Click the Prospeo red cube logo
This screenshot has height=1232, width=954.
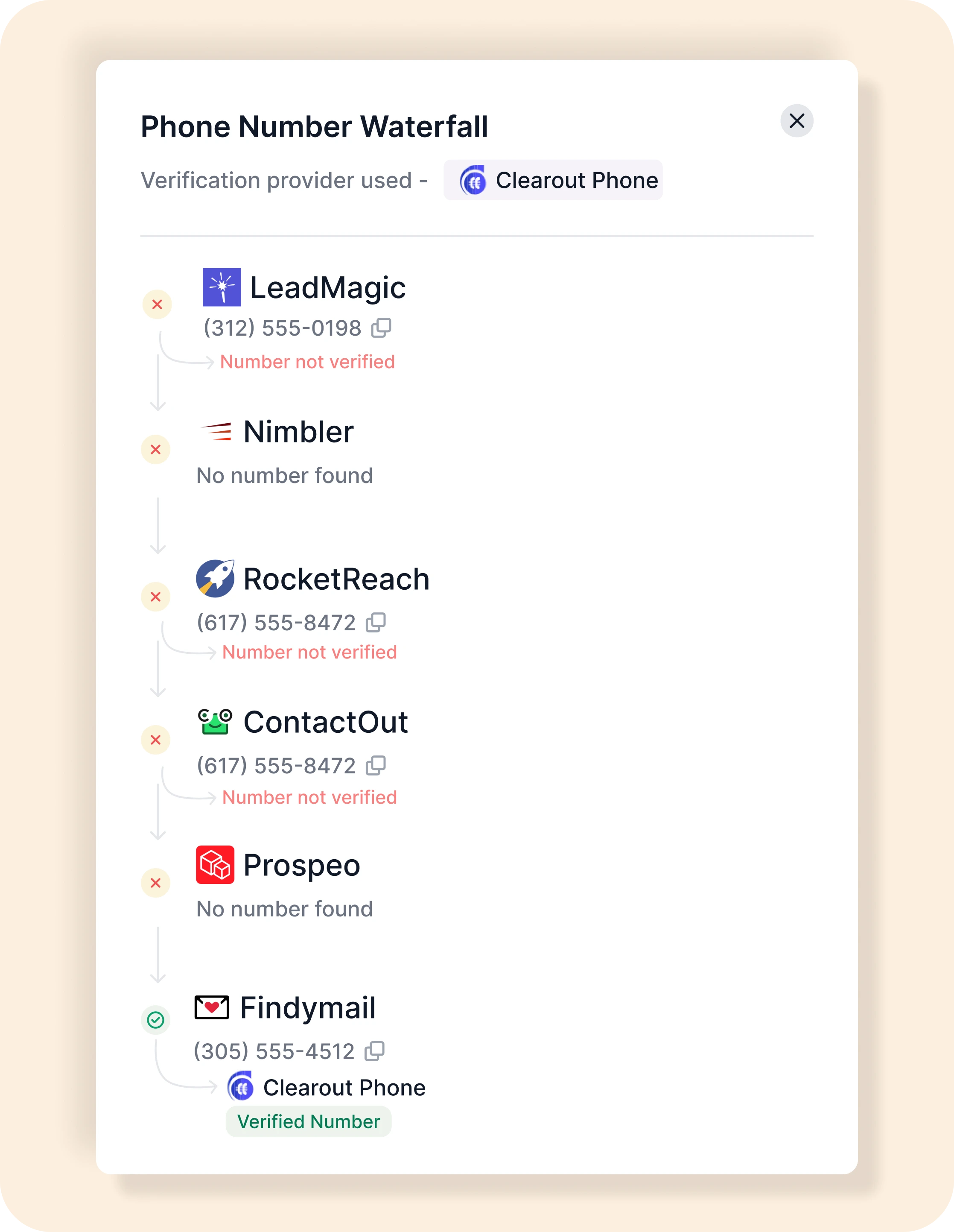click(x=215, y=864)
